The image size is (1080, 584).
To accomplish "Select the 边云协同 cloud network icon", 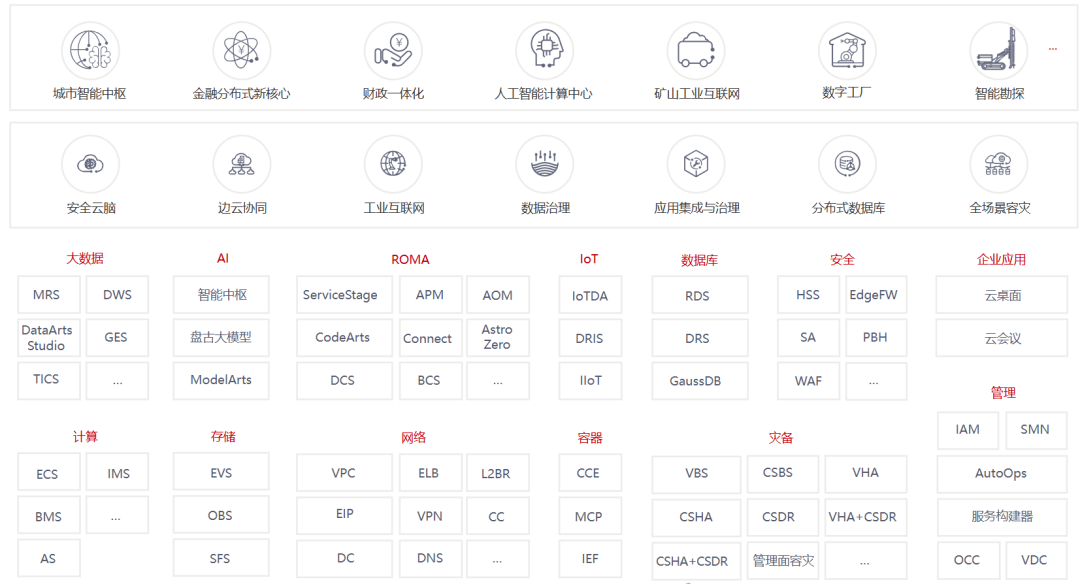I will coord(241,164).
